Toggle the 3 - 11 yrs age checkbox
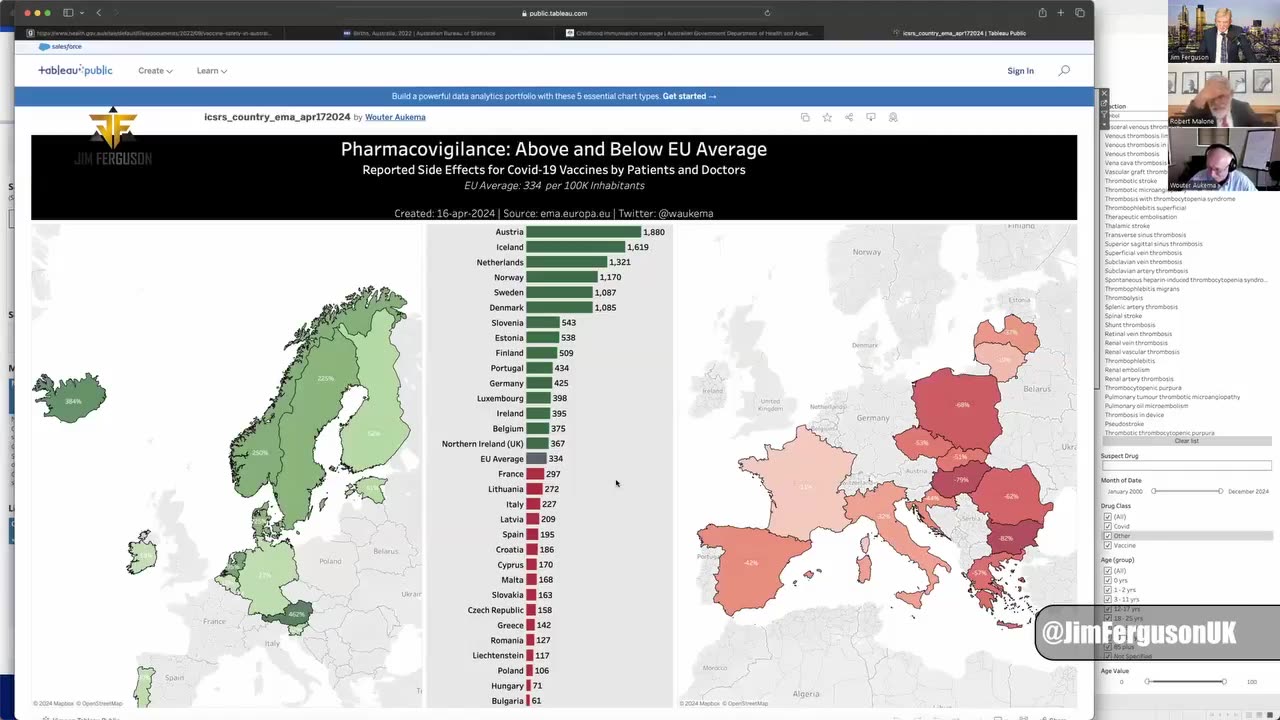Viewport: 1280px width, 720px height. [1107, 599]
